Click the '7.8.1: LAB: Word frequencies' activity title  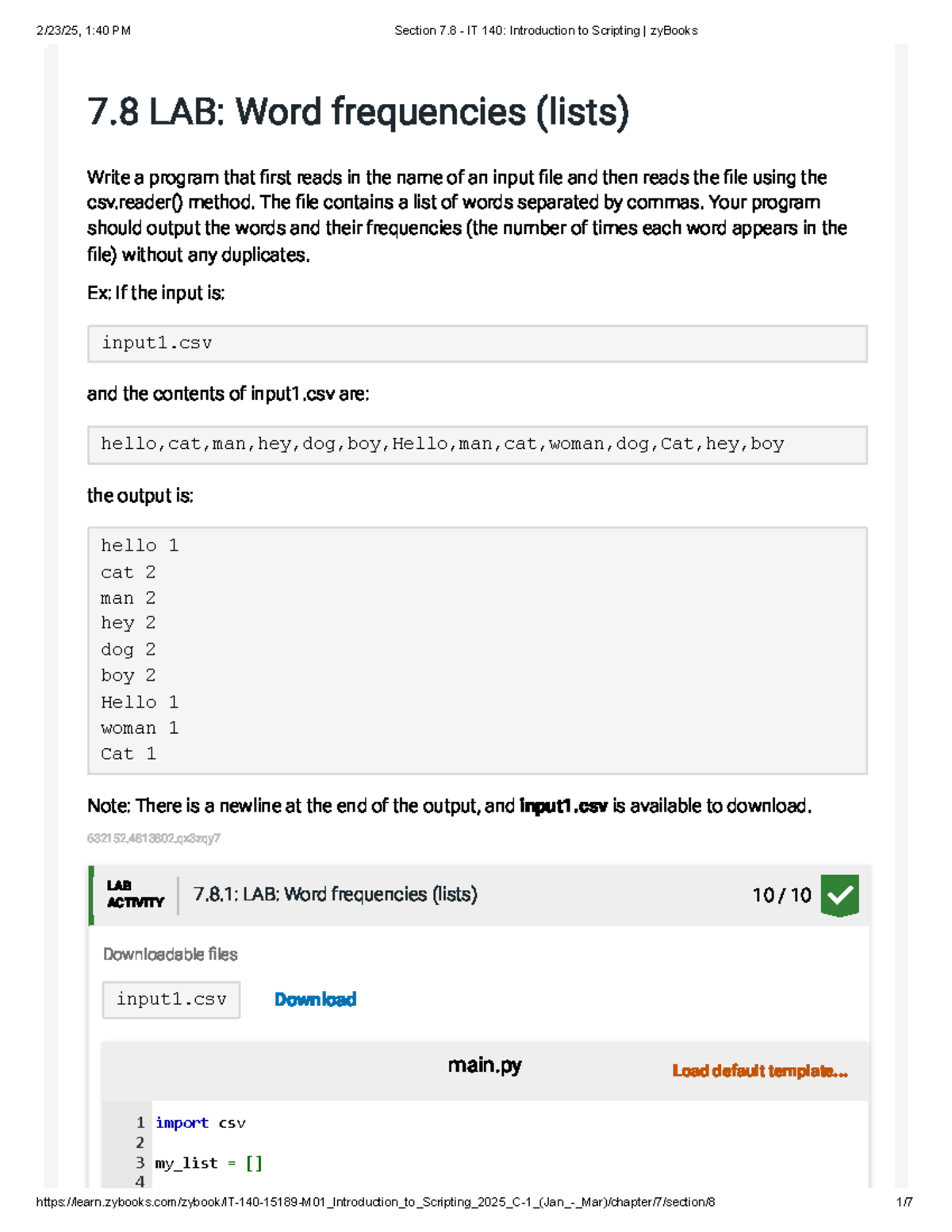(336, 895)
